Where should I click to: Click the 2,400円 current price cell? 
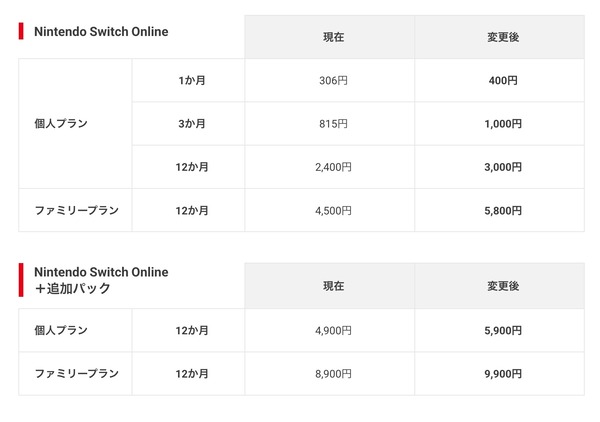(329, 167)
